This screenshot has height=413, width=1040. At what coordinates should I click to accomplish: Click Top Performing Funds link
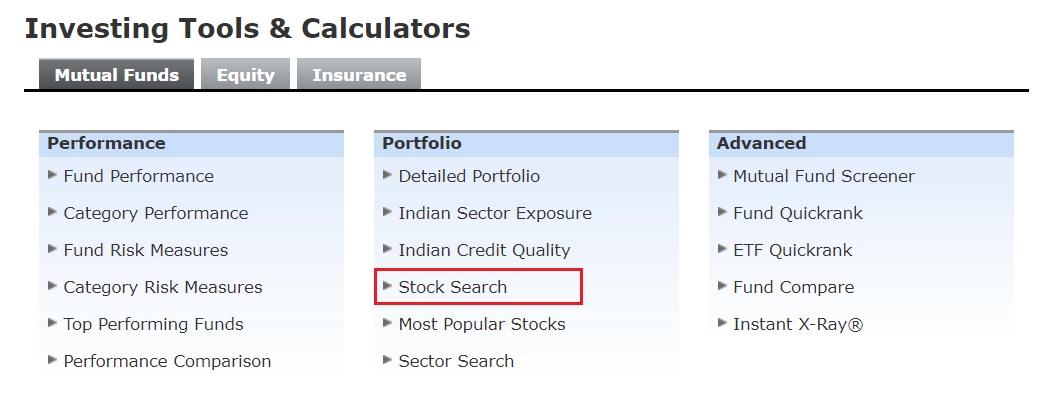click(153, 324)
